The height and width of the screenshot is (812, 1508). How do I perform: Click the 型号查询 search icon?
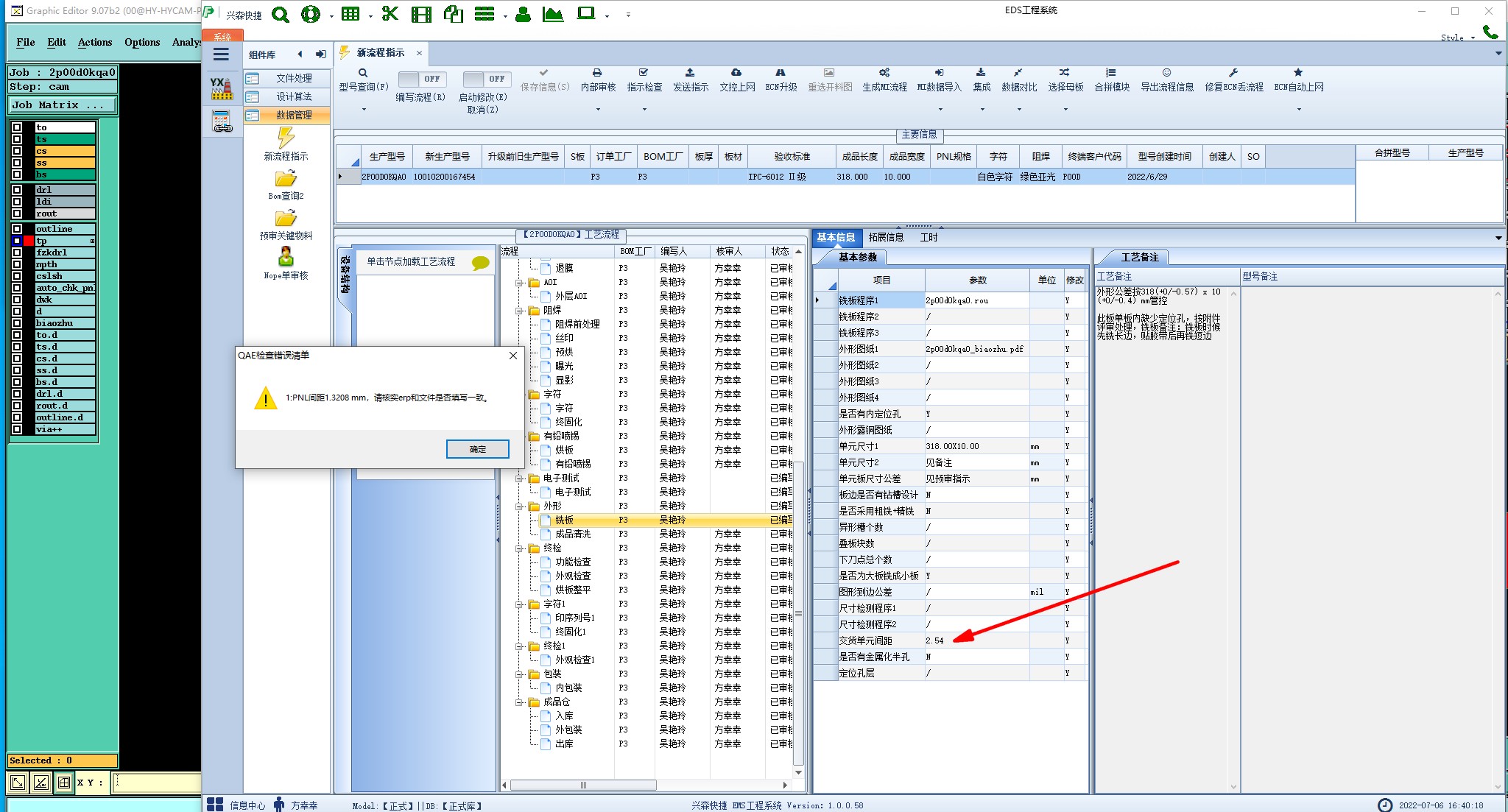tap(363, 73)
